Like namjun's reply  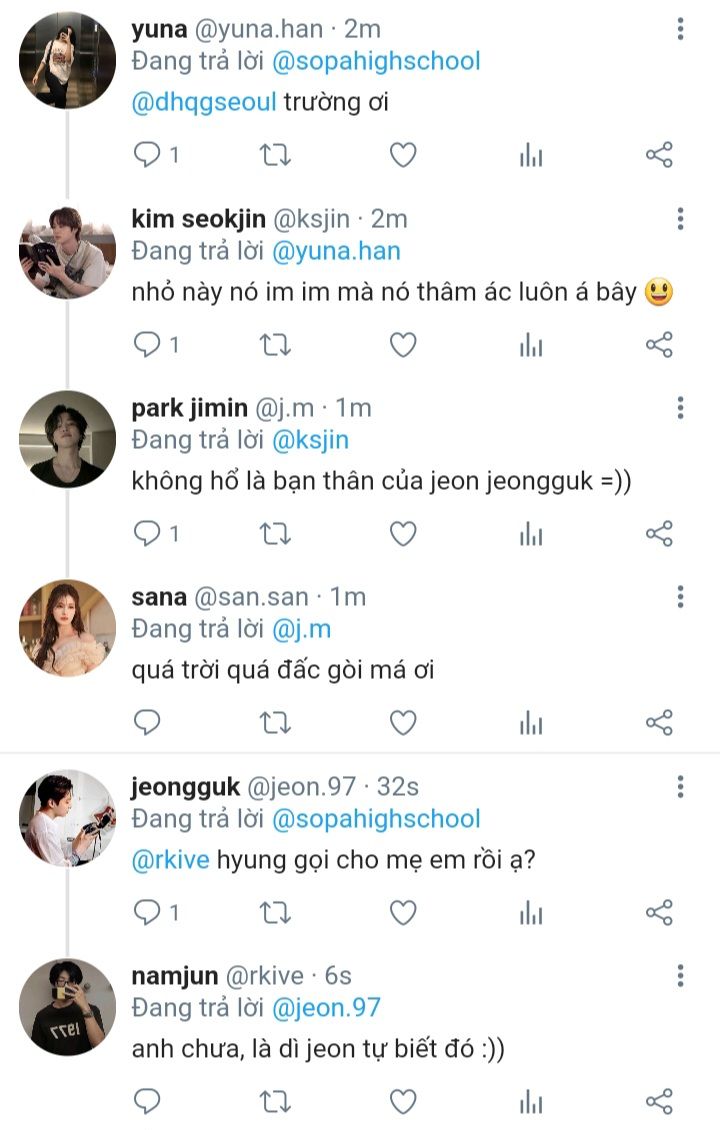coord(403,1102)
